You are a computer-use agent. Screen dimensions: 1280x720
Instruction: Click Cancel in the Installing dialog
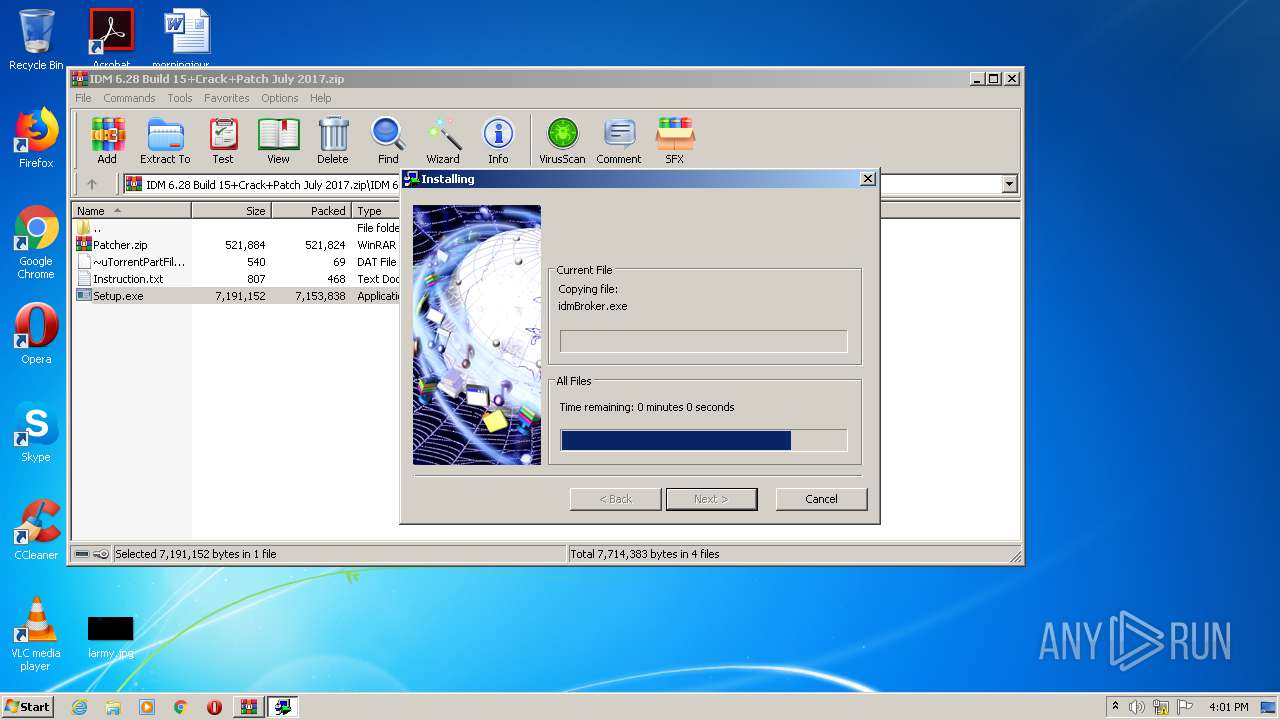tap(821, 499)
